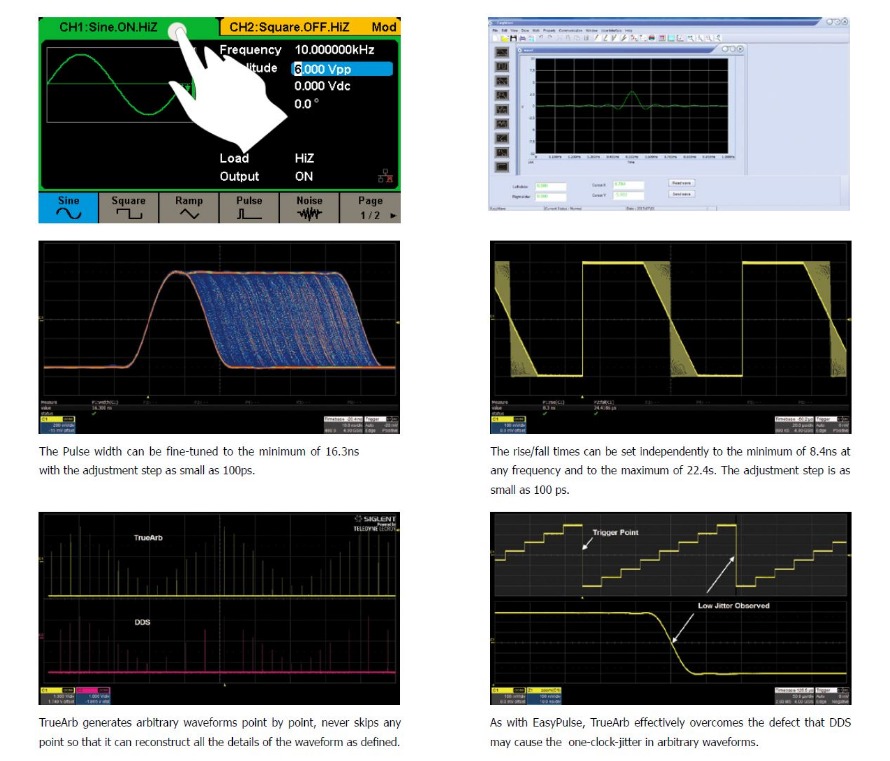Click the topmost waveform icon in EasyWave sidebar
Image resolution: width=890 pixels, height=761 pixels.
click(x=502, y=52)
